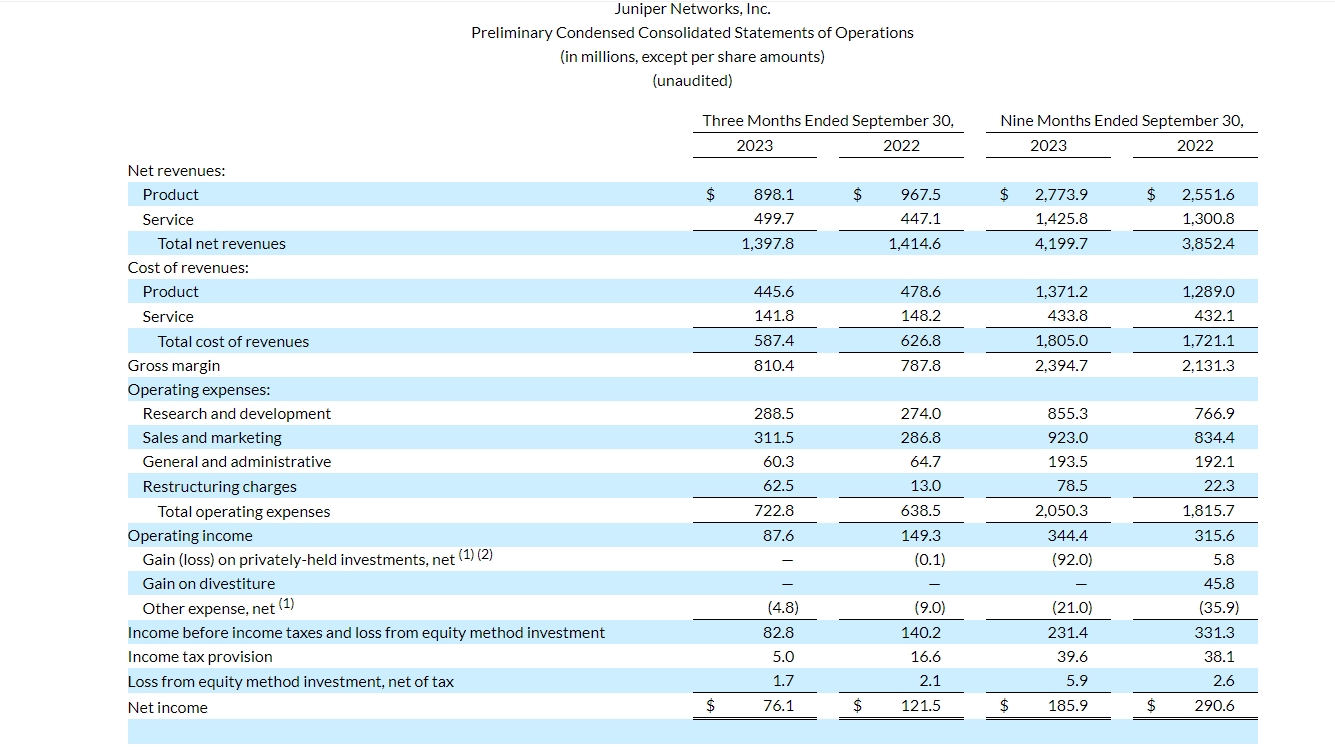Image resolution: width=1335 pixels, height=750 pixels.
Task: Click the Gain on divestiture value 45.8
Action: [x=1219, y=584]
